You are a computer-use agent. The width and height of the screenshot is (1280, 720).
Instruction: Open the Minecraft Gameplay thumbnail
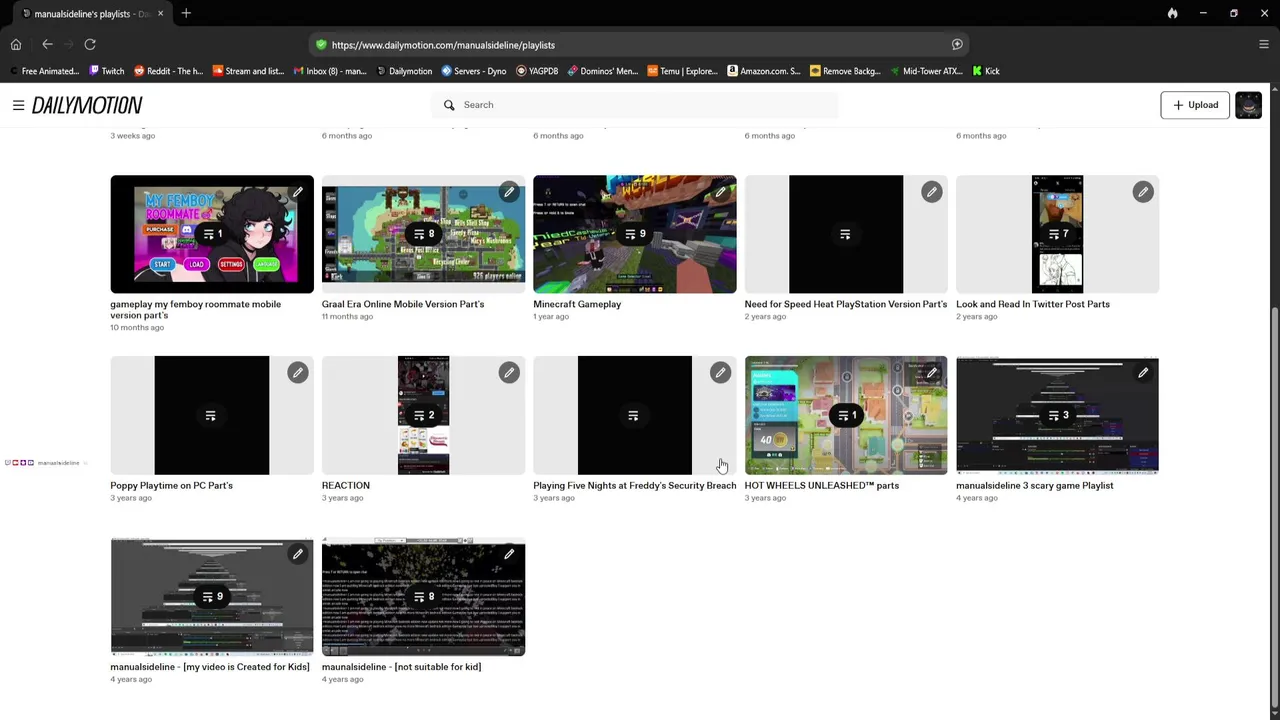(635, 234)
